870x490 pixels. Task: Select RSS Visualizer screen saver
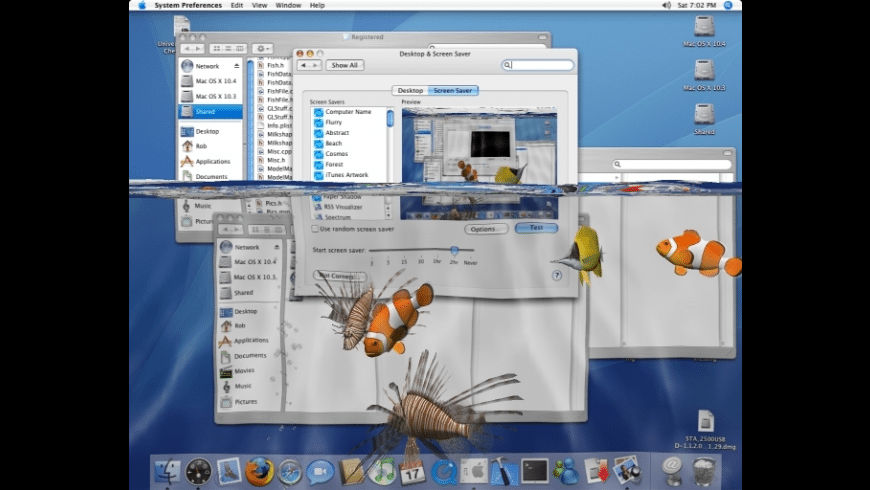(x=343, y=207)
